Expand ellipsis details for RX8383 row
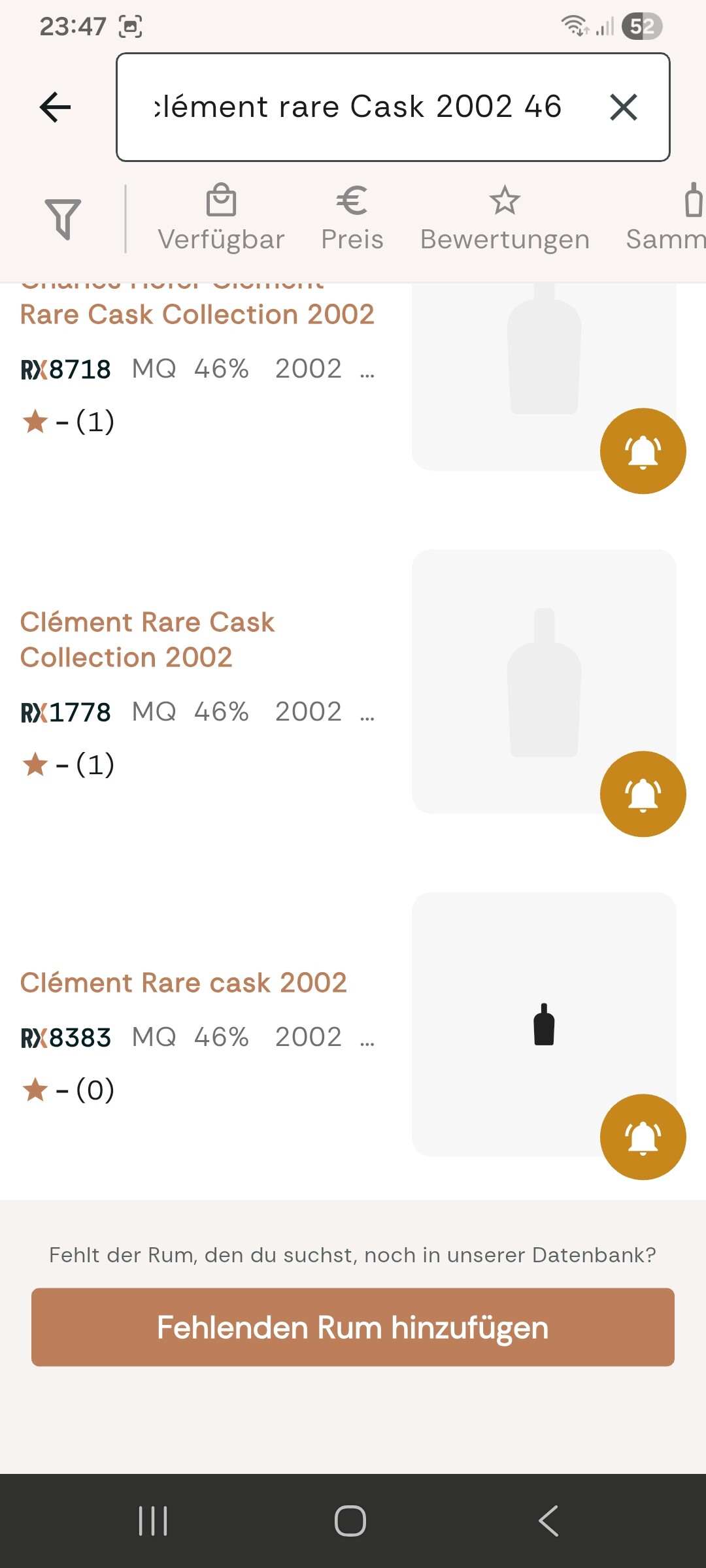This screenshot has height=1568, width=706. pyautogui.click(x=367, y=1038)
